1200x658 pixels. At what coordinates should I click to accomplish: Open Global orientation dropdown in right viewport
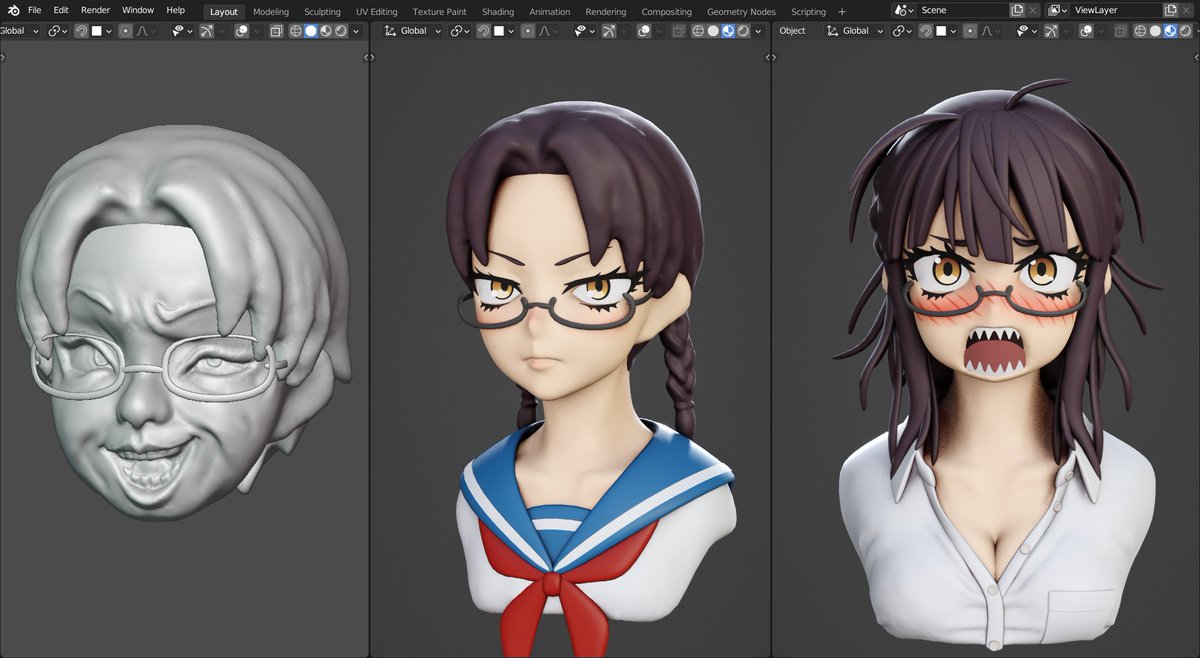tap(855, 31)
